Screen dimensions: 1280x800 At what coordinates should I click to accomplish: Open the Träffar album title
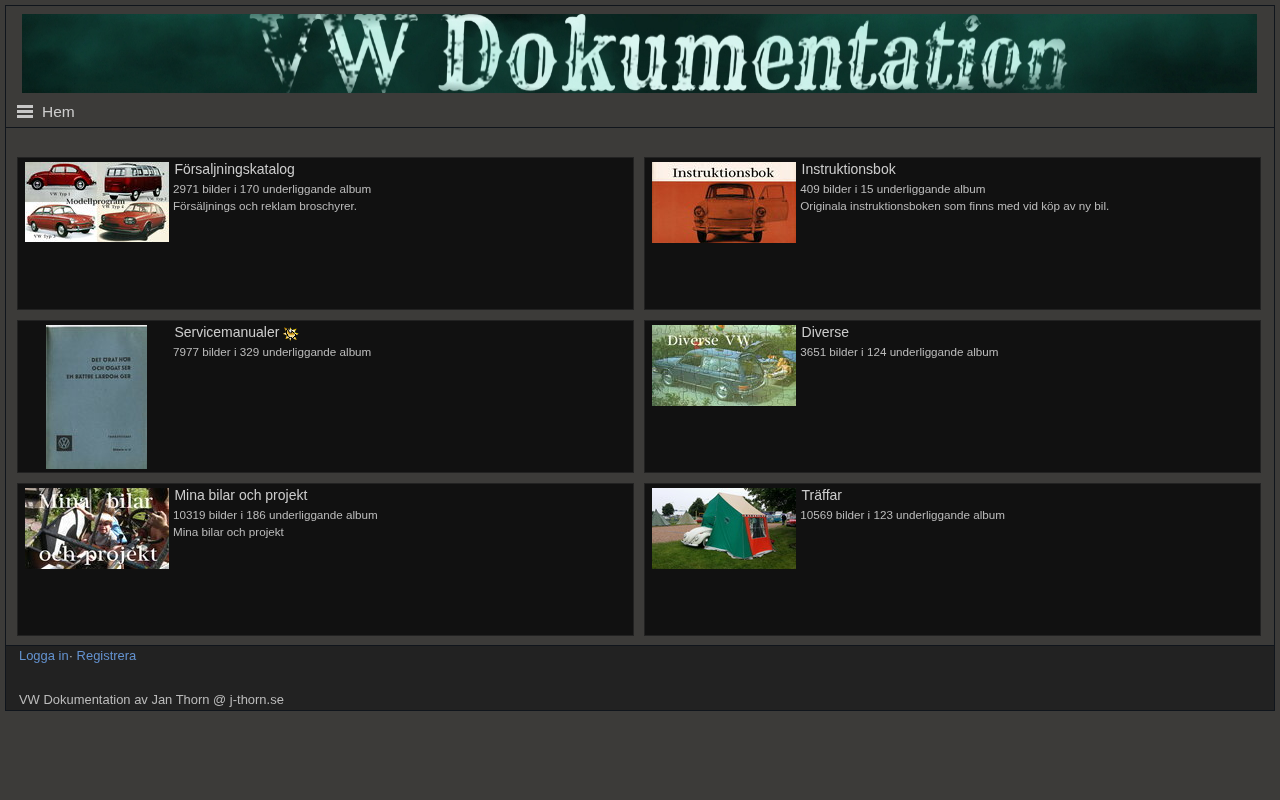click(821, 495)
